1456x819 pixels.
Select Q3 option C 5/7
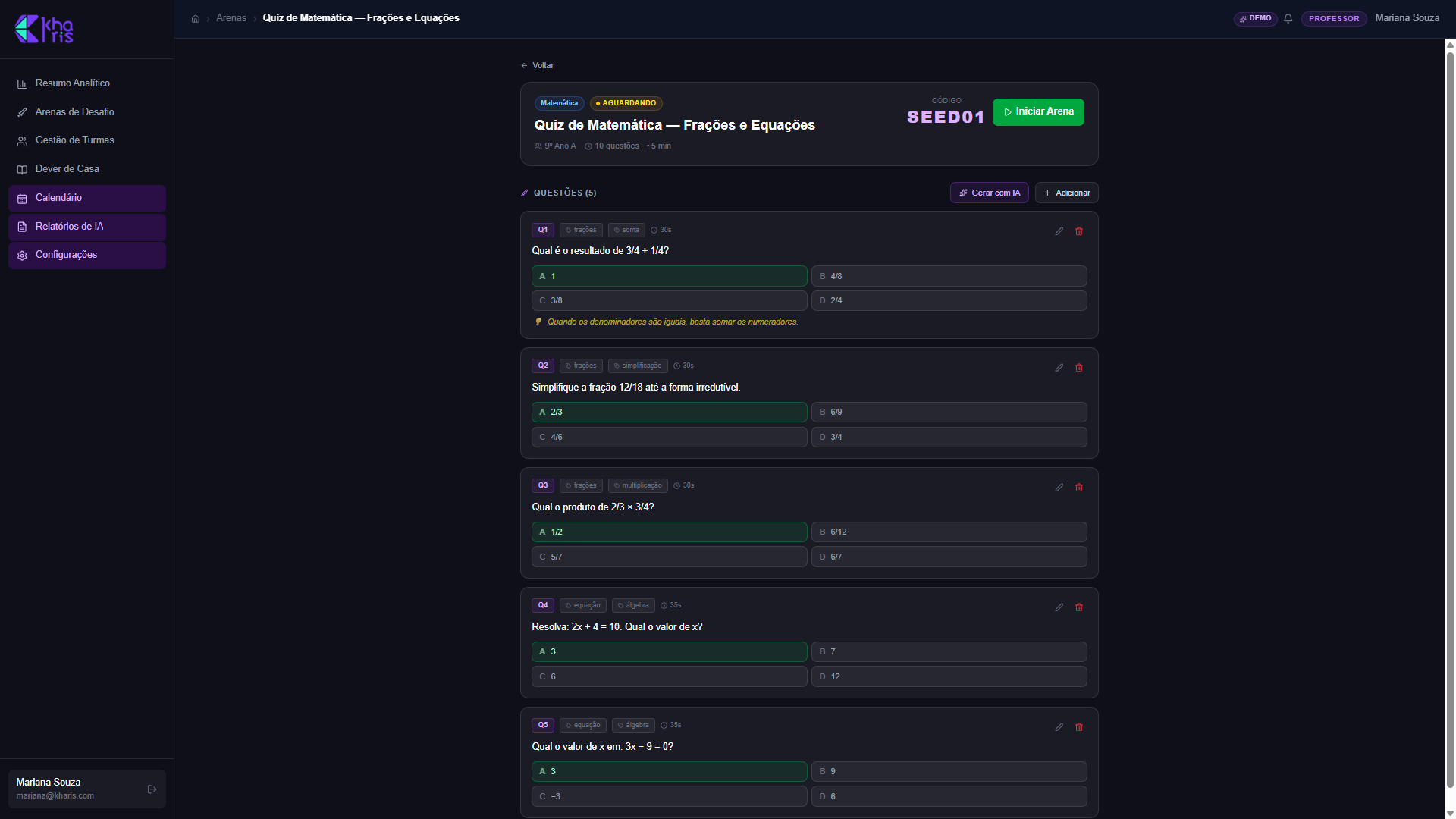coord(670,557)
